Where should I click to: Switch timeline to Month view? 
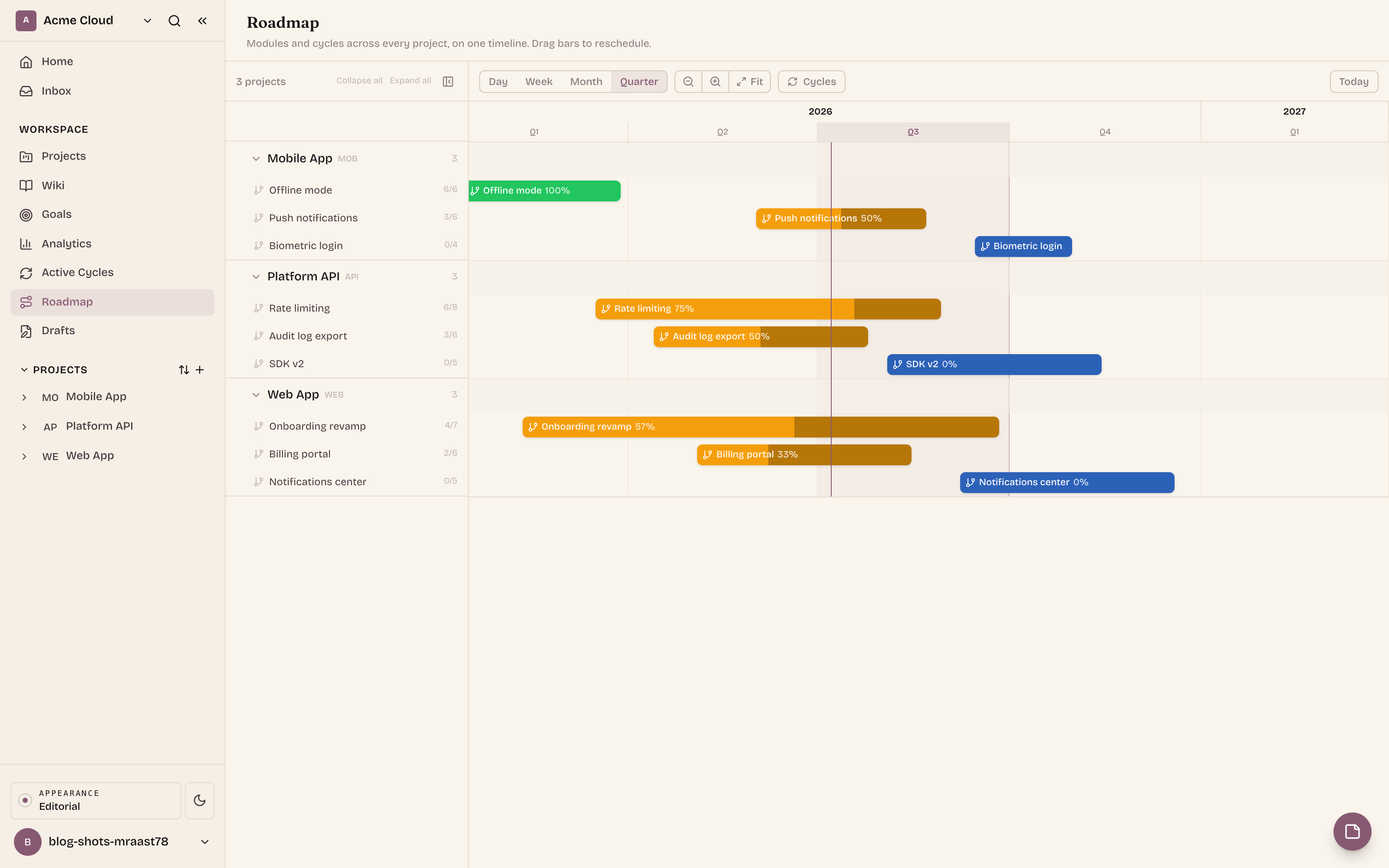(x=586, y=82)
